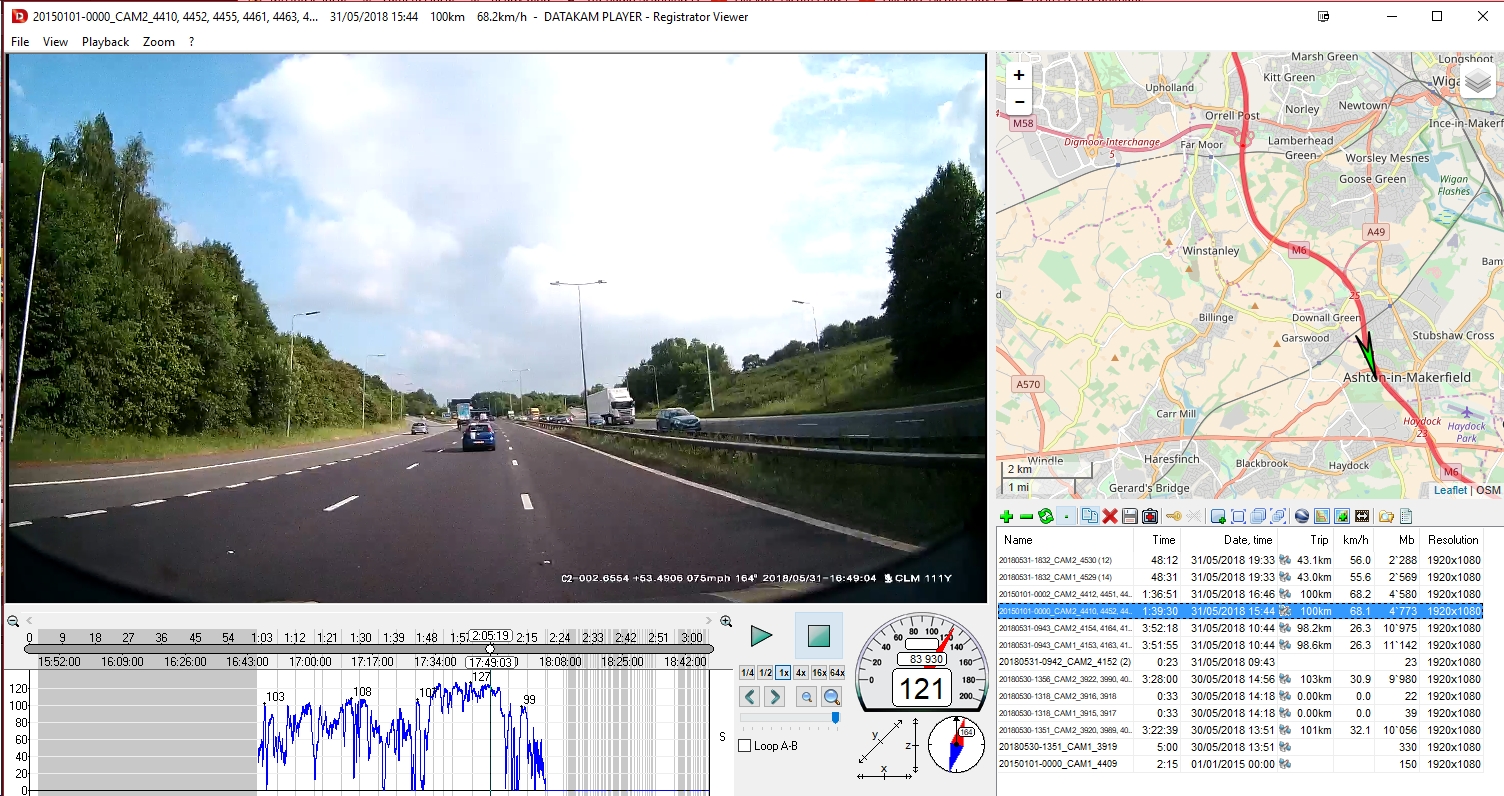1504x796 pixels.
Task: Set playback speed to 1/2
Action: click(765, 673)
